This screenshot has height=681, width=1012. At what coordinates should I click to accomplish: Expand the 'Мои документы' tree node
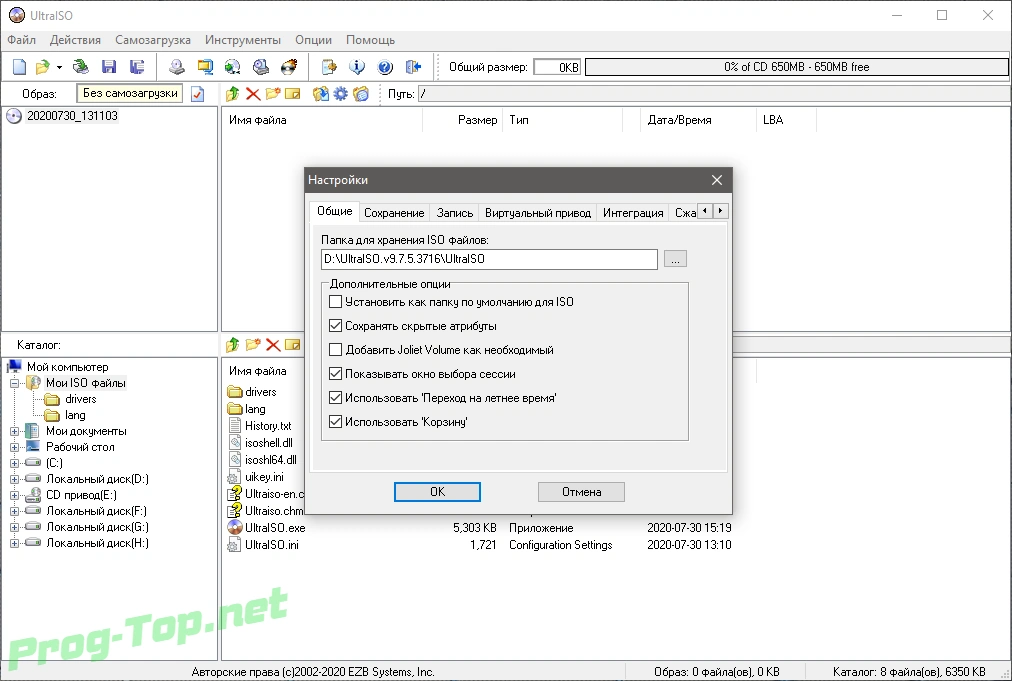point(14,431)
